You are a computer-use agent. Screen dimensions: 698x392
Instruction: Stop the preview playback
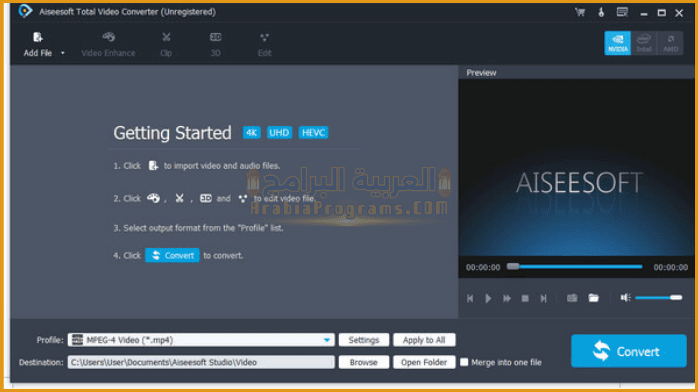coord(525,298)
